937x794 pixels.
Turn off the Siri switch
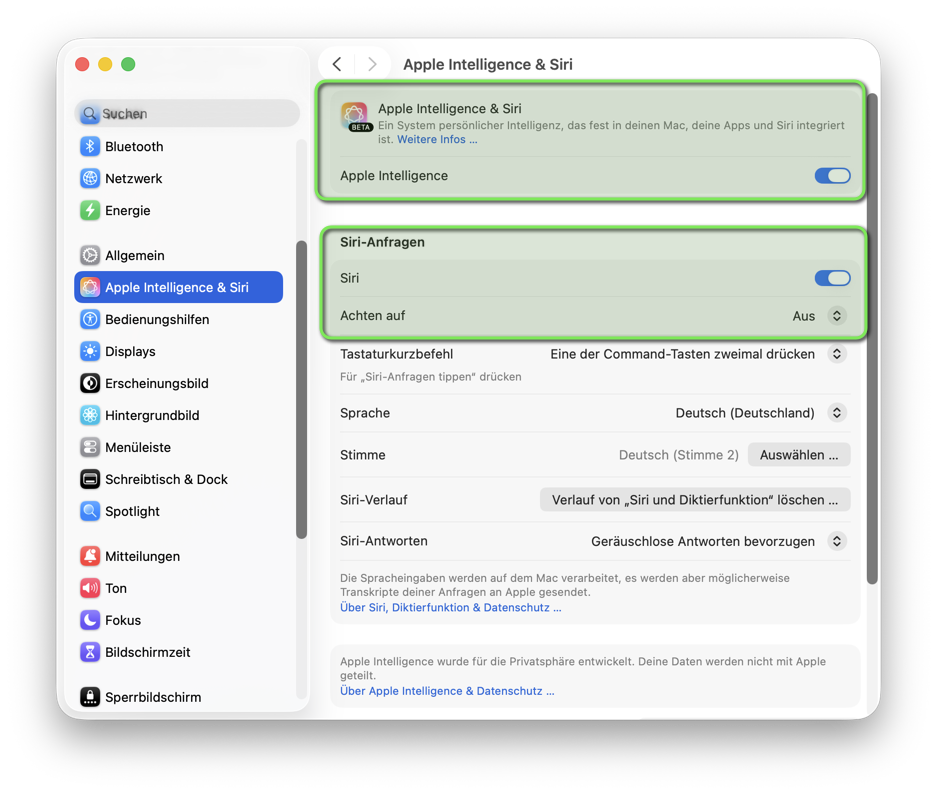point(832,279)
